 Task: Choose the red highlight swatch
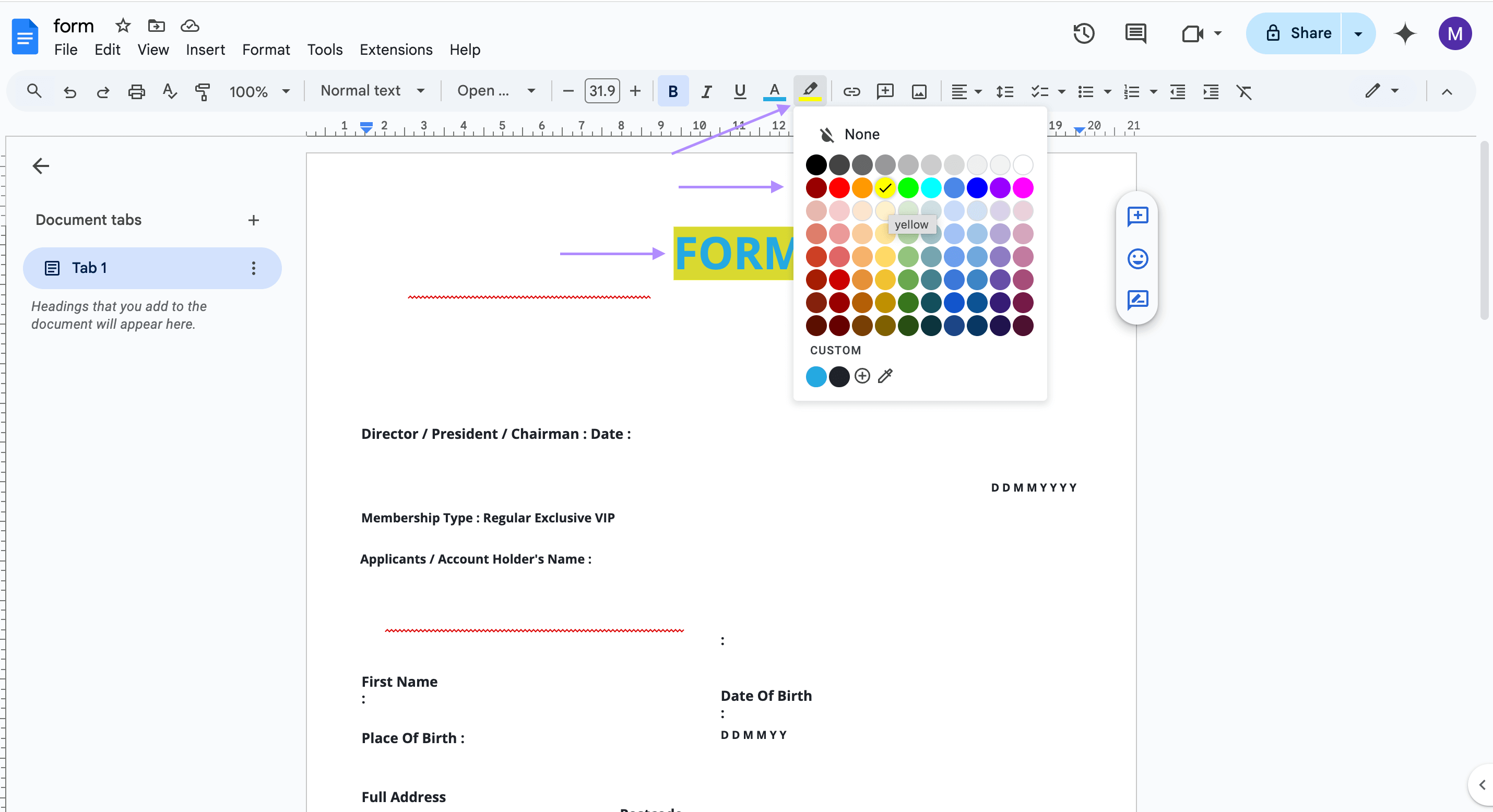pos(839,188)
